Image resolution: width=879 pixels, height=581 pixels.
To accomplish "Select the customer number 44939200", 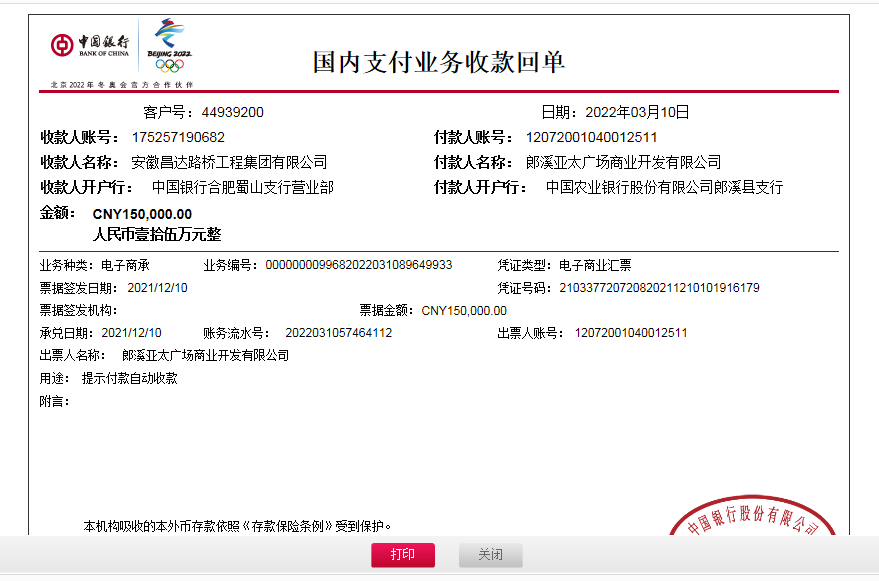I will click(232, 112).
